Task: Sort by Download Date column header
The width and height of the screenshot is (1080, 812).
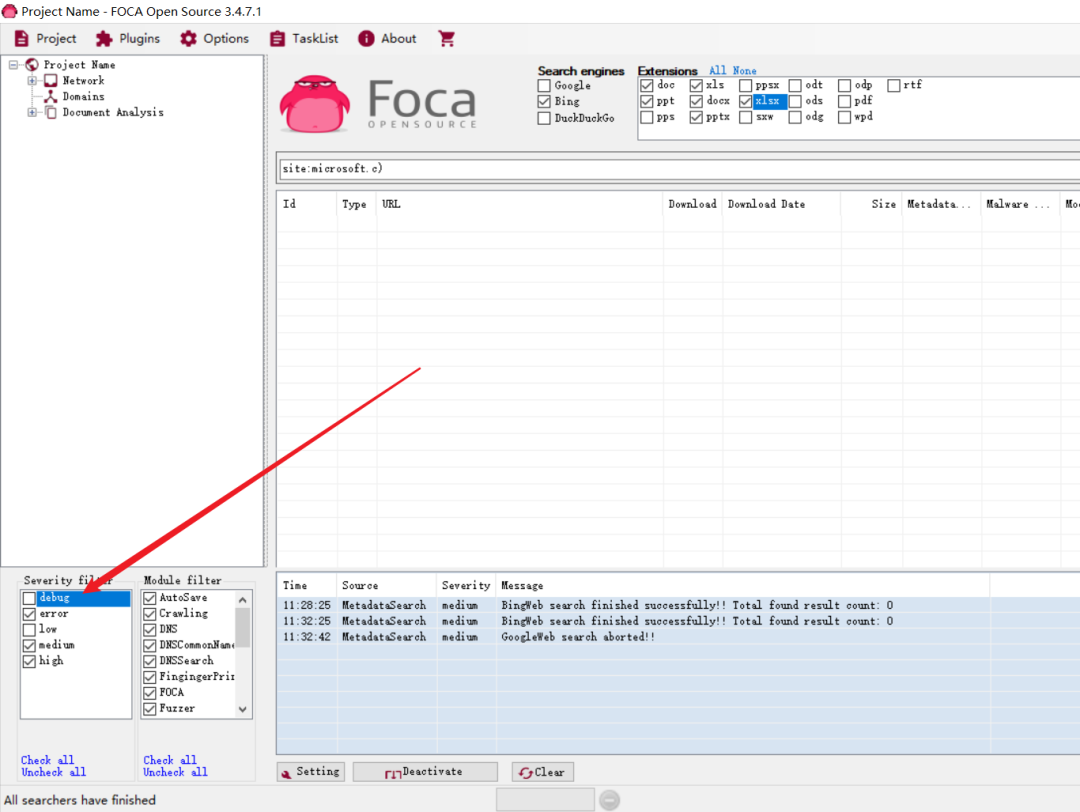Action: click(781, 204)
